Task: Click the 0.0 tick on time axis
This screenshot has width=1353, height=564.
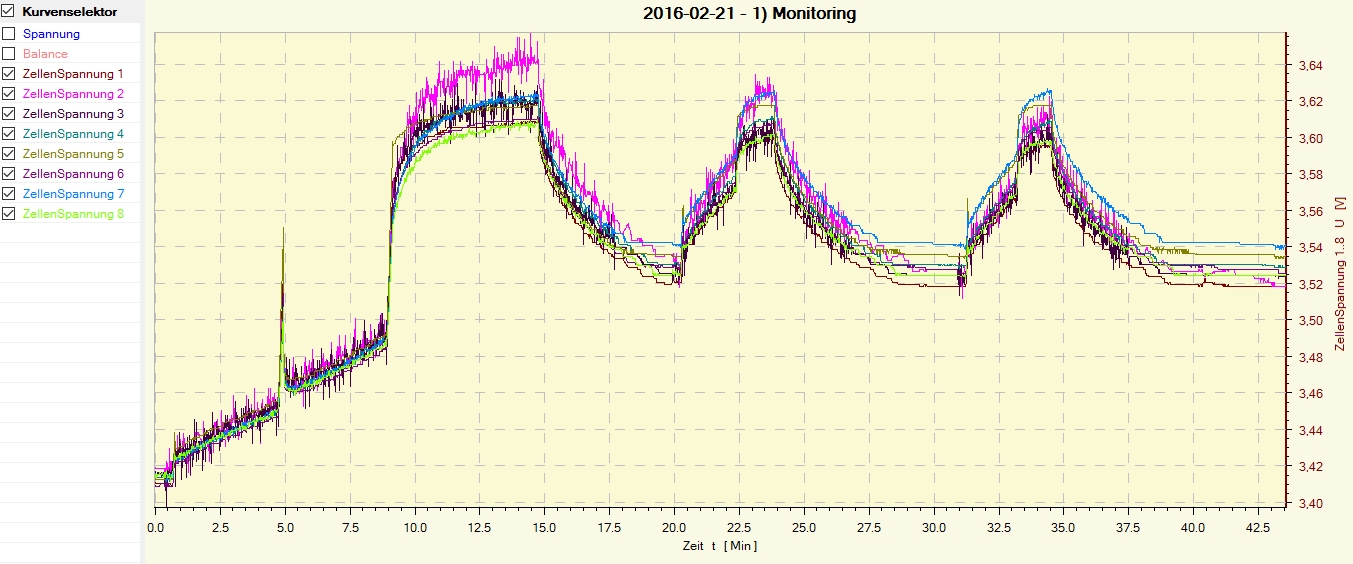Action: point(156,527)
